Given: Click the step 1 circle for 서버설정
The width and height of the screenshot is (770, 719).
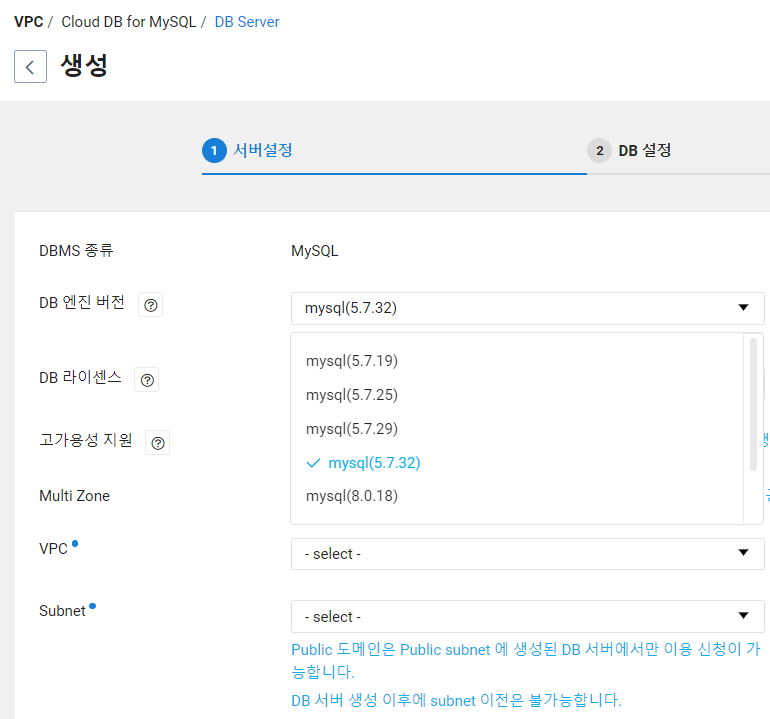Looking at the screenshot, I should [x=214, y=150].
